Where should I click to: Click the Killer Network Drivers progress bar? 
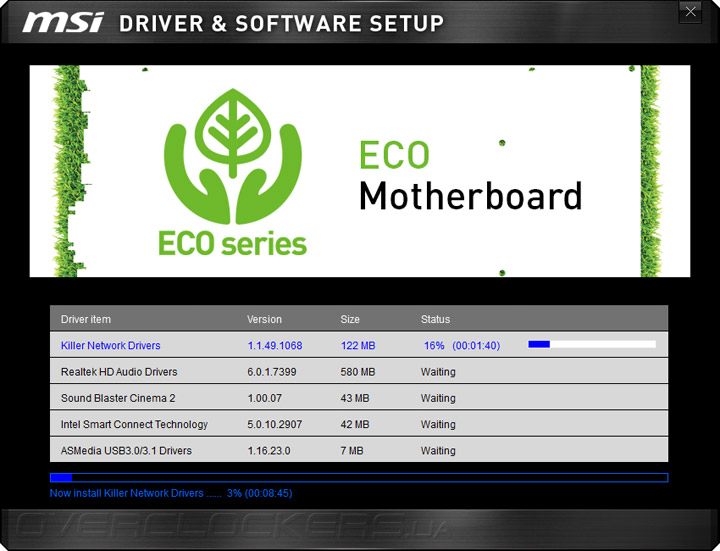click(x=592, y=344)
